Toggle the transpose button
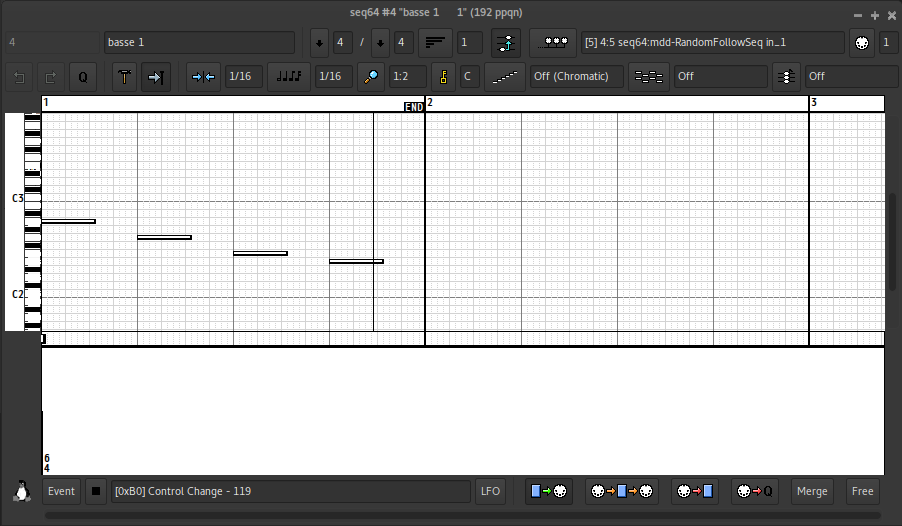902x526 pixels. [506, 43]
